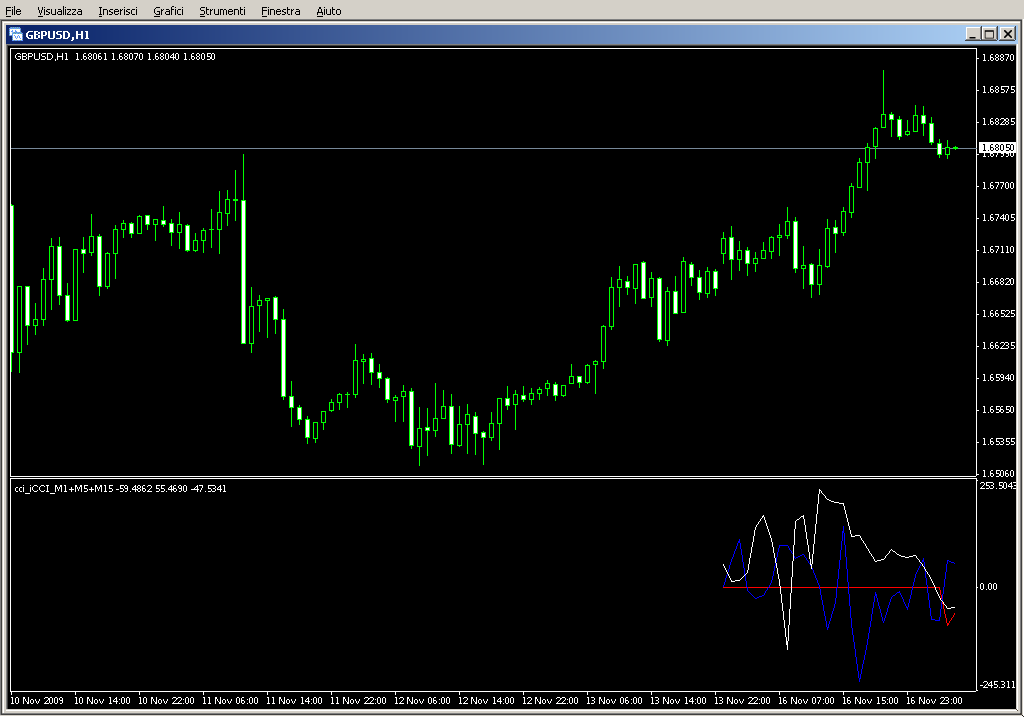Click the divider between chart and indicator
The height and width of the screenshot is (717, 1024).
pyautogui.click(x=490, y=477)
